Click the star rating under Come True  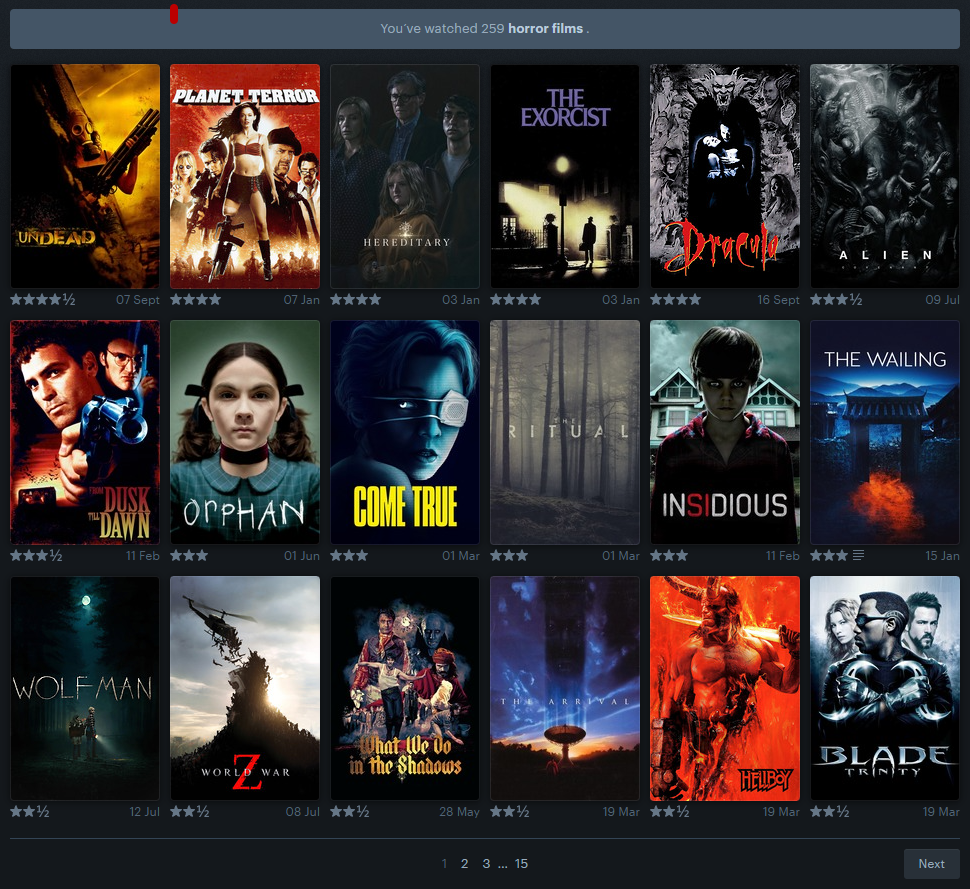349,556
